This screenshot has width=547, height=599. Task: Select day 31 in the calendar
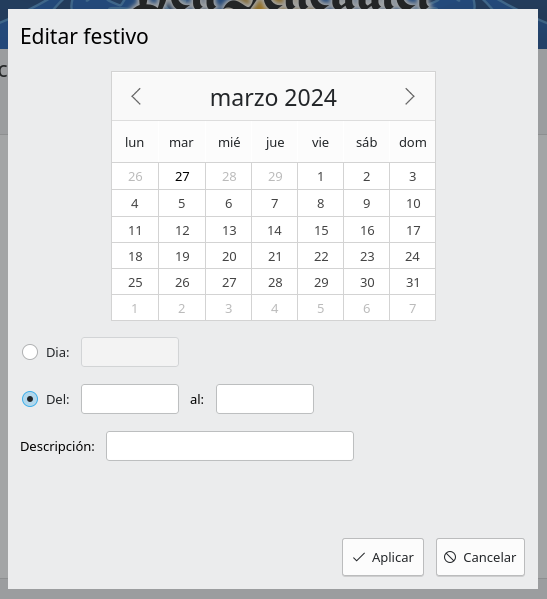(413, 282)
